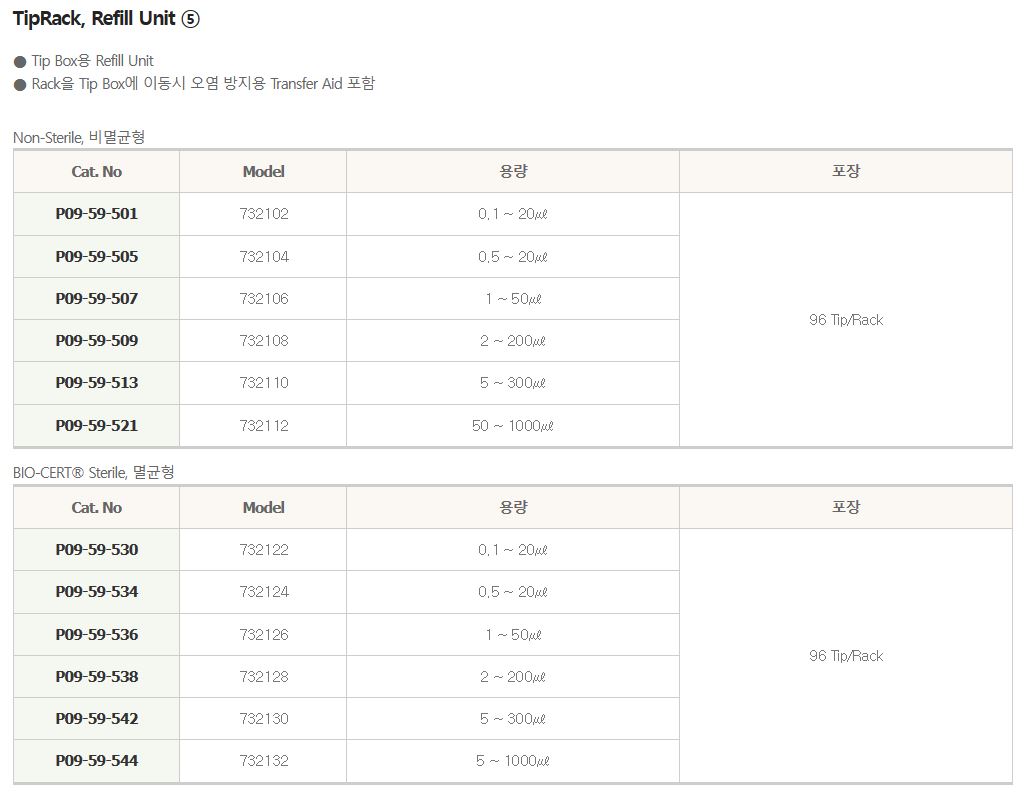Select catalog number P09-59-521

pyautogui.click(x=97, y=426)
